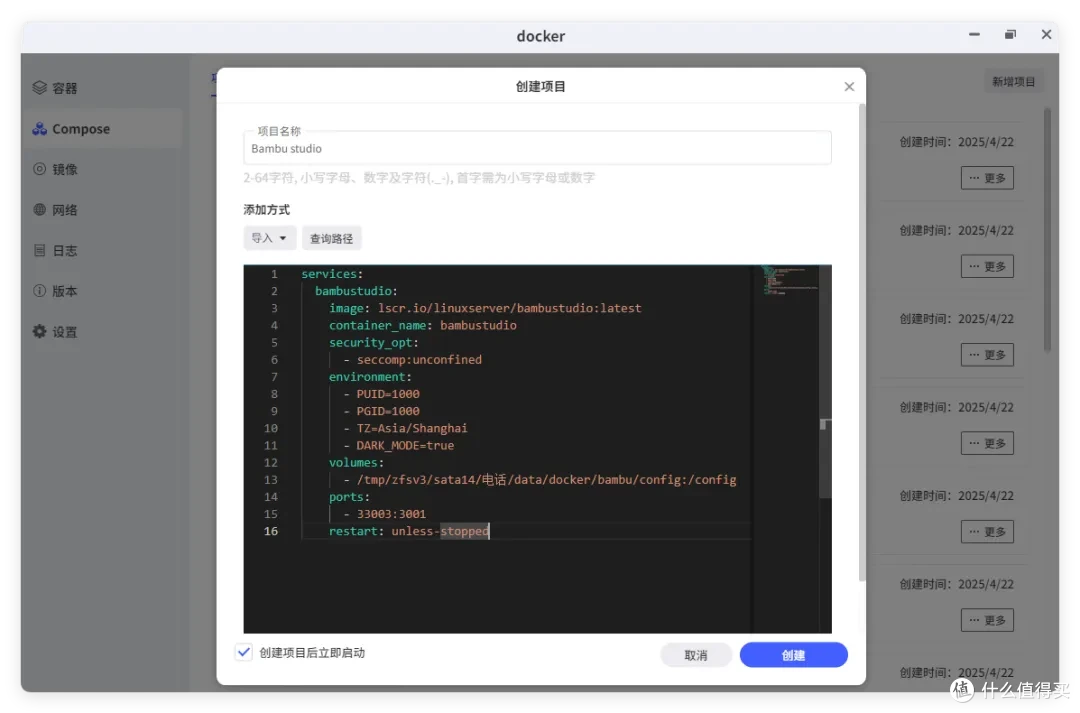Click into the 项目名称 input field
1080x713 pixels.
(x=537, y=148)
